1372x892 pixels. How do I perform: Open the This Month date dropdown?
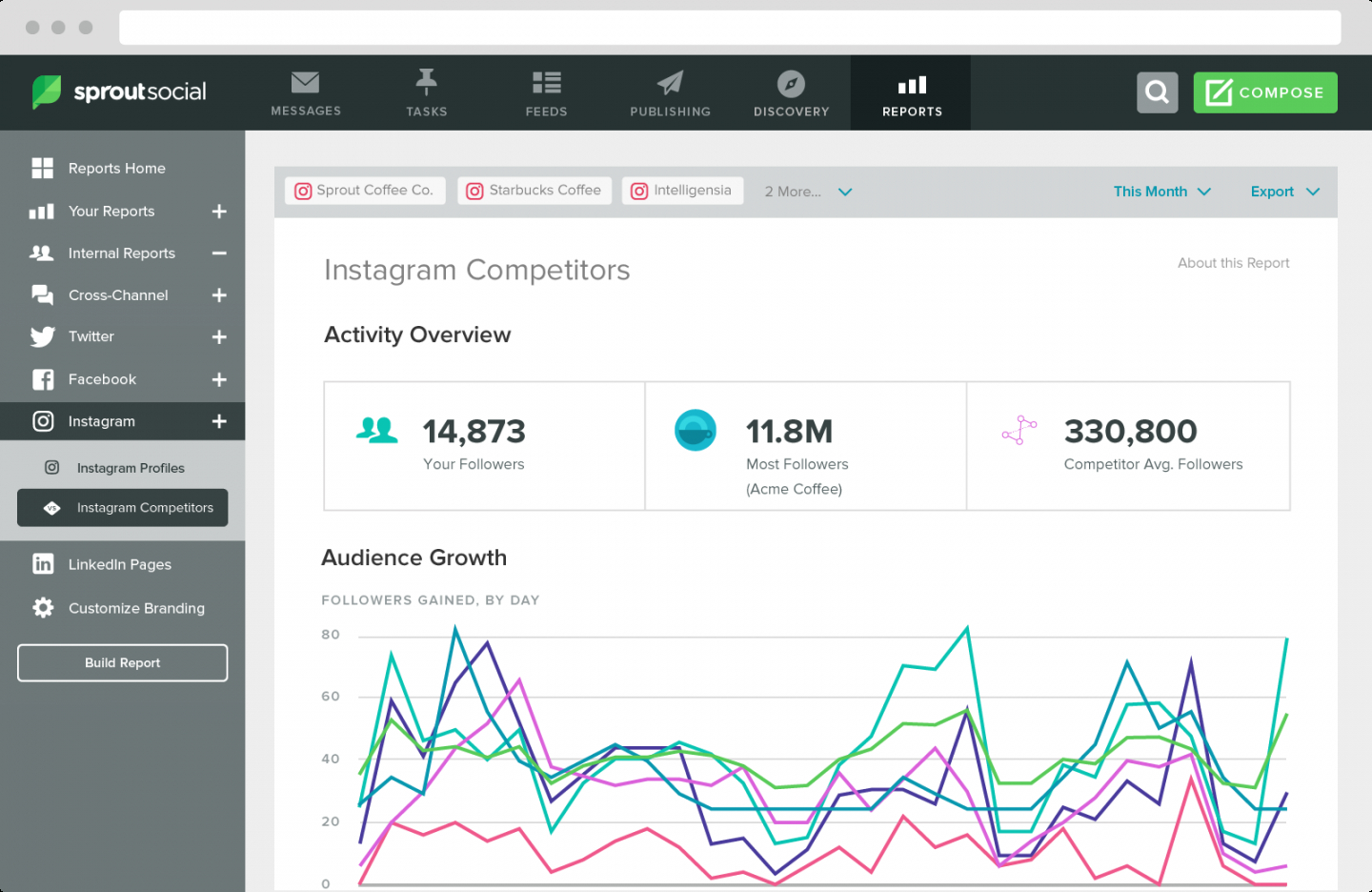(1161, 192)
